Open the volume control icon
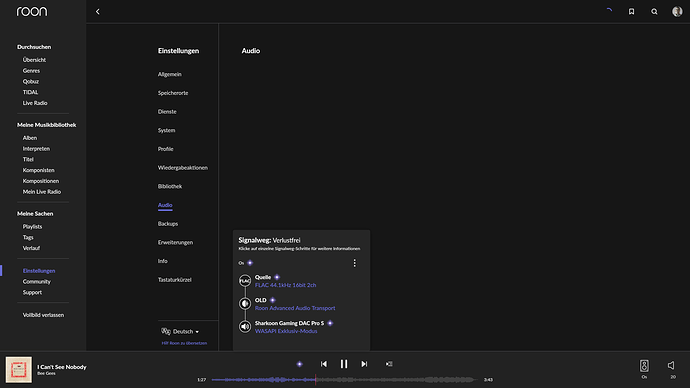Image resolution: width=690 pixels, height=388 pixels. point(672,366)
